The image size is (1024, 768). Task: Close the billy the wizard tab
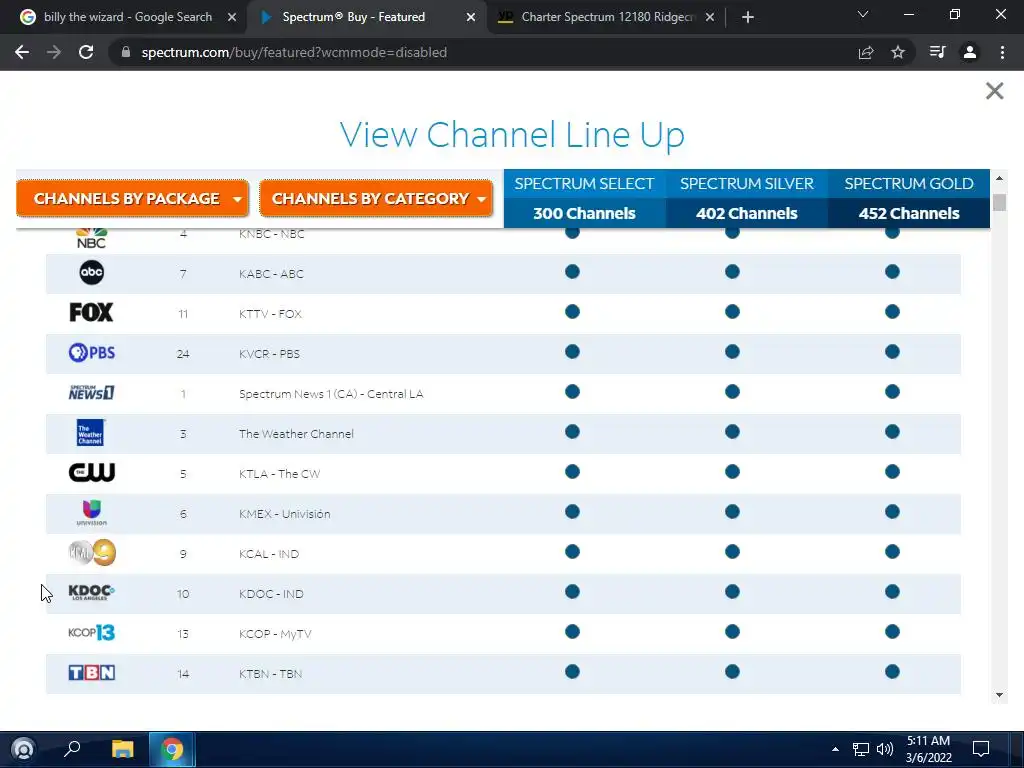point(232,18)
